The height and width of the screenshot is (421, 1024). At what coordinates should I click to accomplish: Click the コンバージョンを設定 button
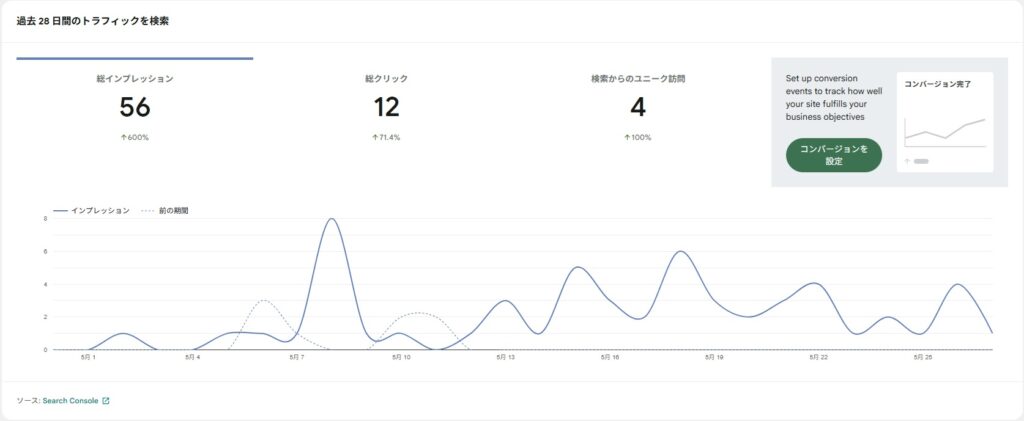(x=834, y=155)
